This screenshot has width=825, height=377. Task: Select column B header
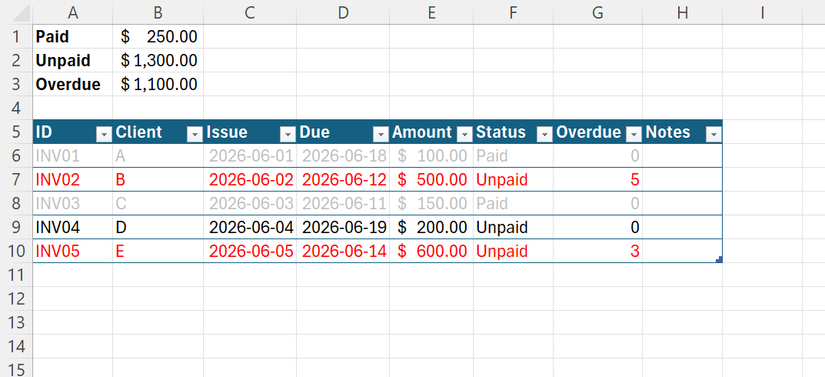point(158,13)
